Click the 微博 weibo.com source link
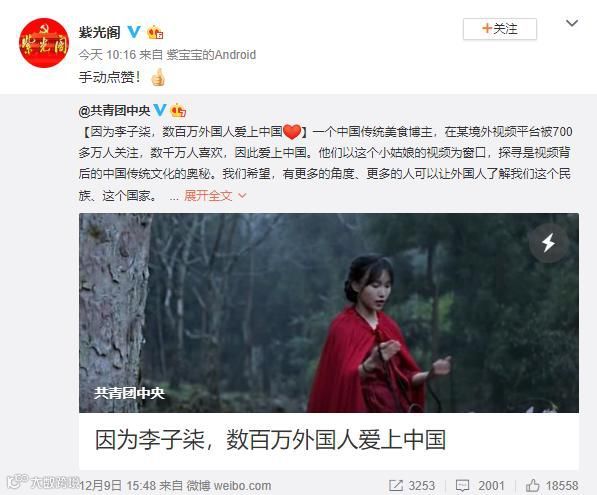Viewport: 597px width, 495px height. pyautogui.click(x=229, y=485)
